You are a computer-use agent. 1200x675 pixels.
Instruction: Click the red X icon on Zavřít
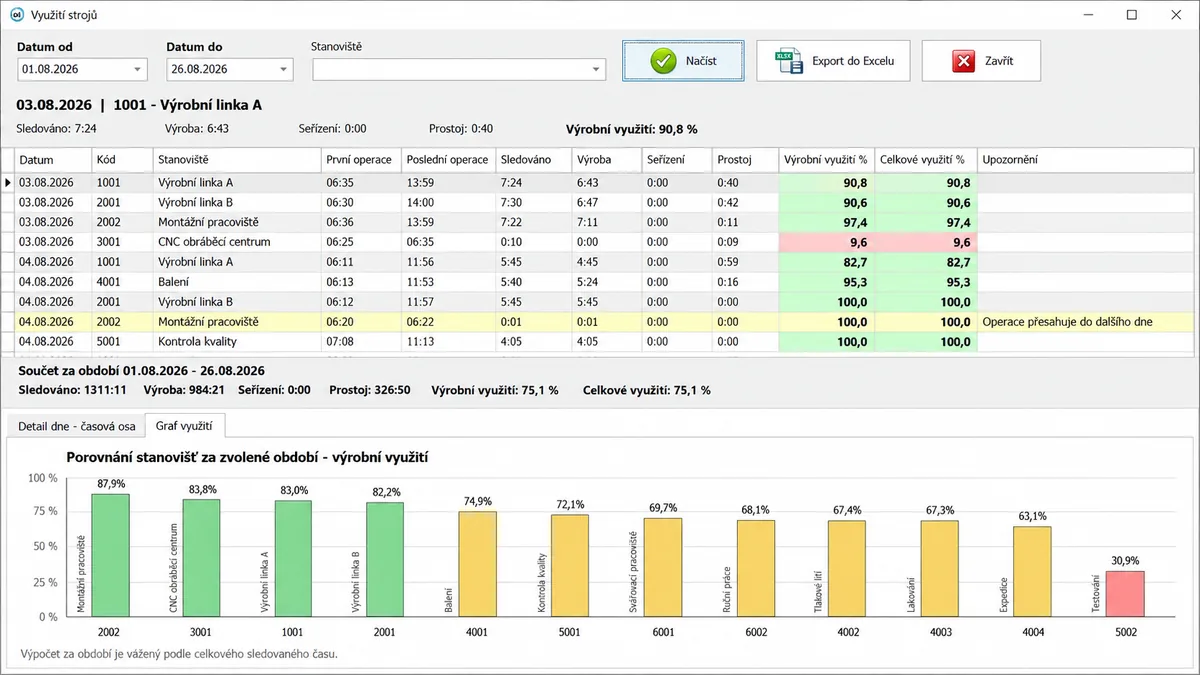coord(963,61)
